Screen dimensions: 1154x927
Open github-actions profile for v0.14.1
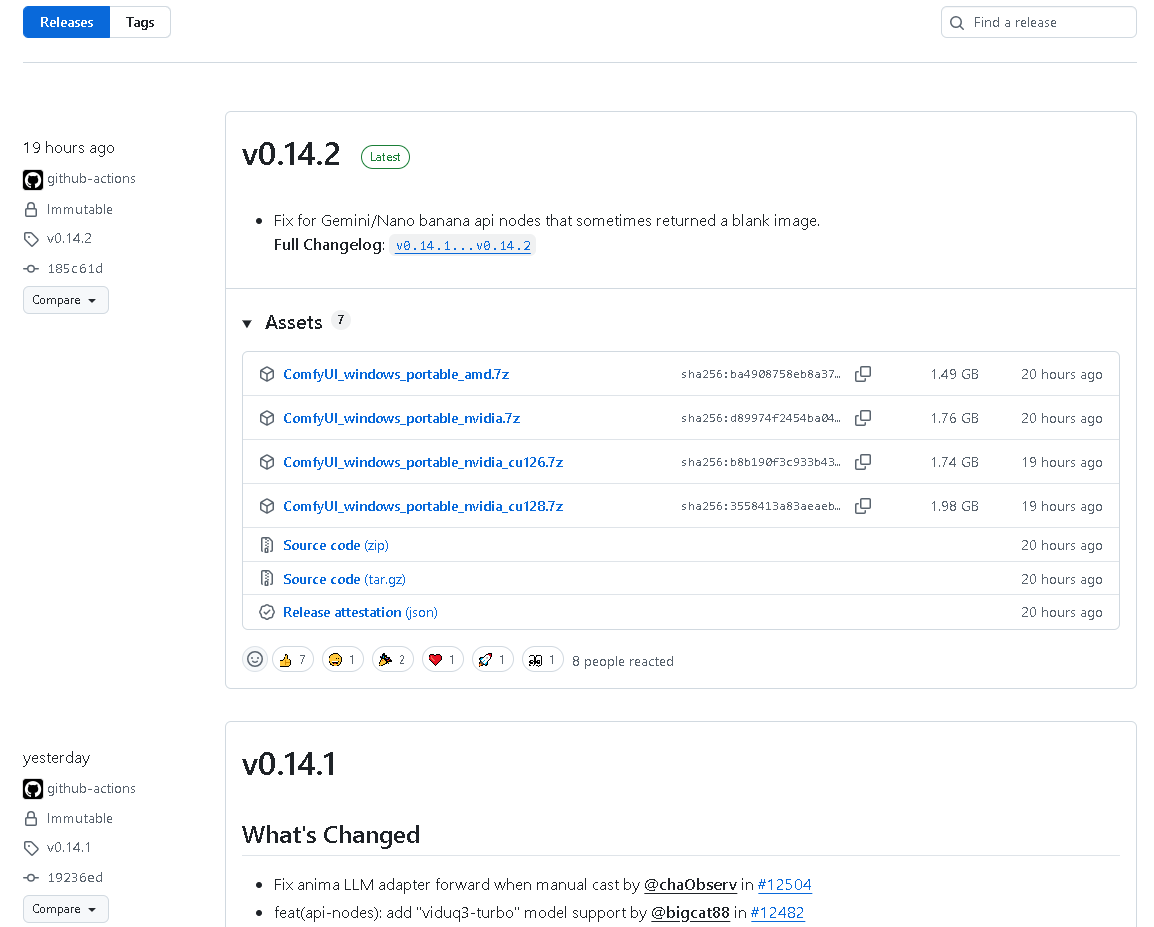[x=91, y=789]
